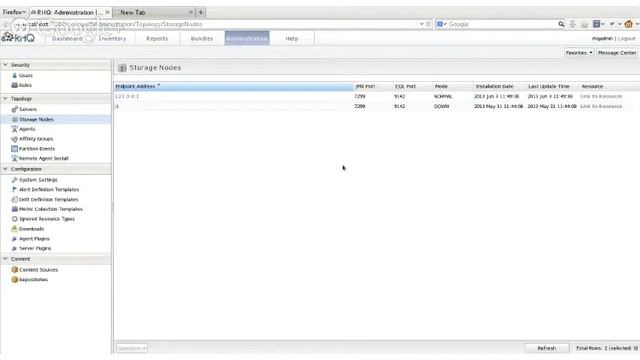Image resolution: width=640 pixels, height=360 pixels.
Task: Click the Alert Definition Templates flag icon
Action: tap(14, 189)
